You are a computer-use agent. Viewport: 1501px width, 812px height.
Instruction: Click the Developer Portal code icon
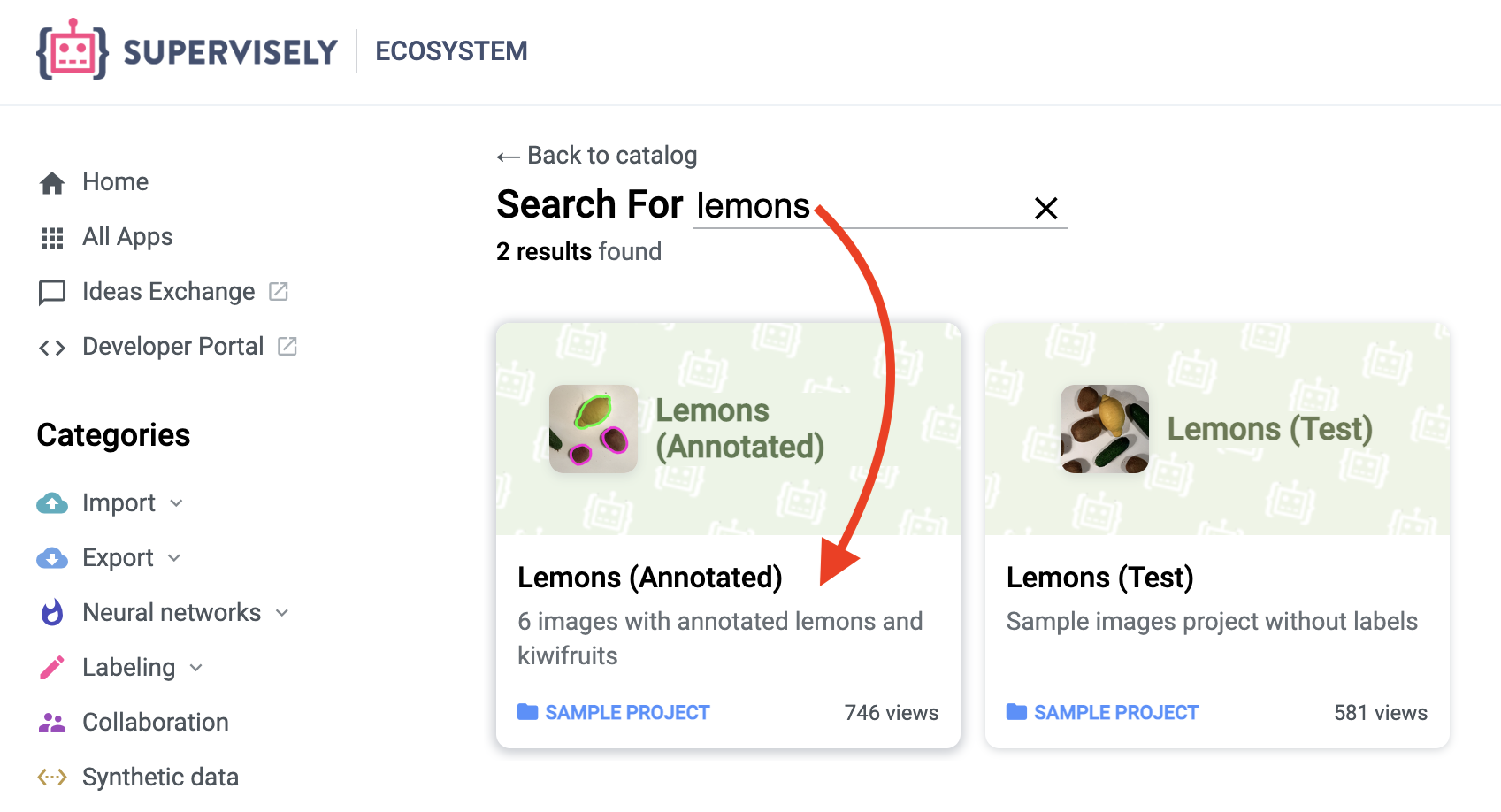pyautogui.click(x=52, y=348)
